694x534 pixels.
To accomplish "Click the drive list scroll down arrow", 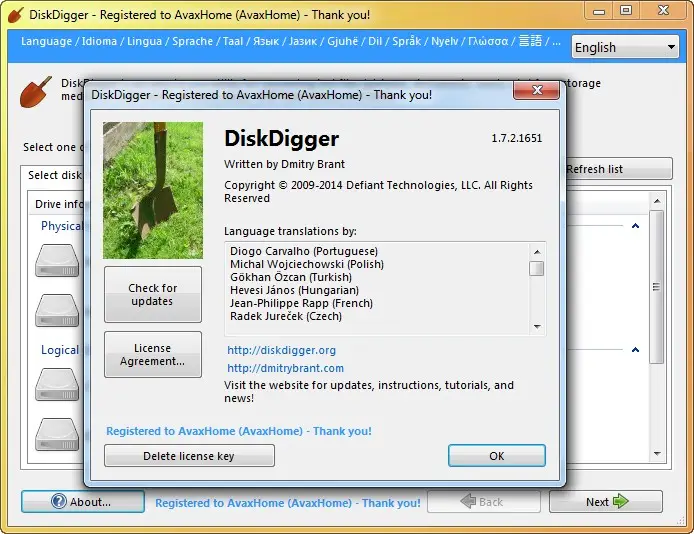I will pos(657,453).
